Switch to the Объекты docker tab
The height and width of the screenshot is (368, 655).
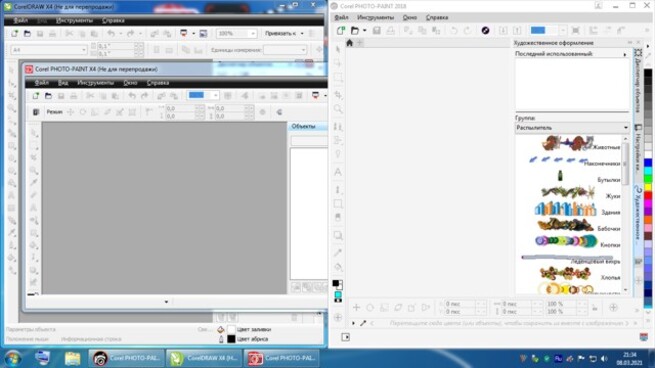[x=303, y=126]
